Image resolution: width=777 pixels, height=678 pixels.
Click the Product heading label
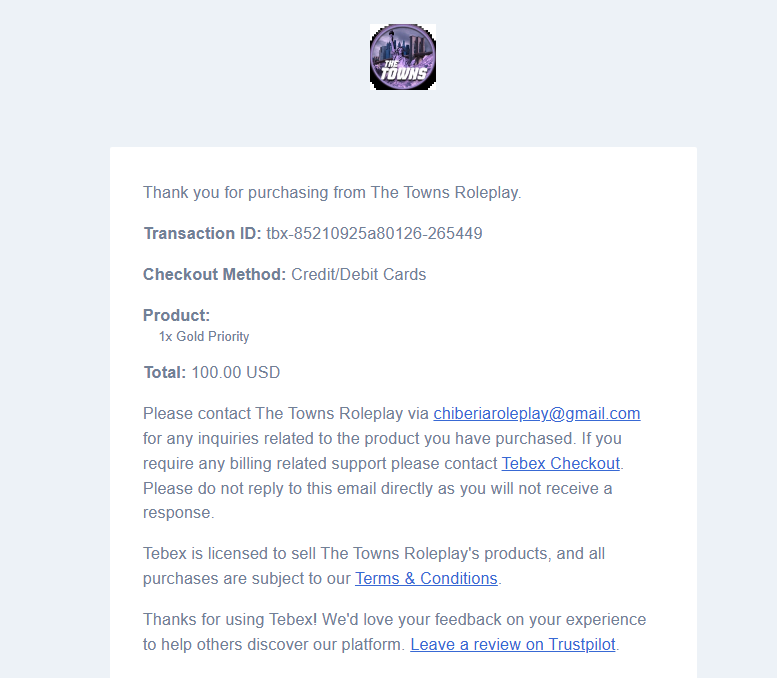coord(176,315)
